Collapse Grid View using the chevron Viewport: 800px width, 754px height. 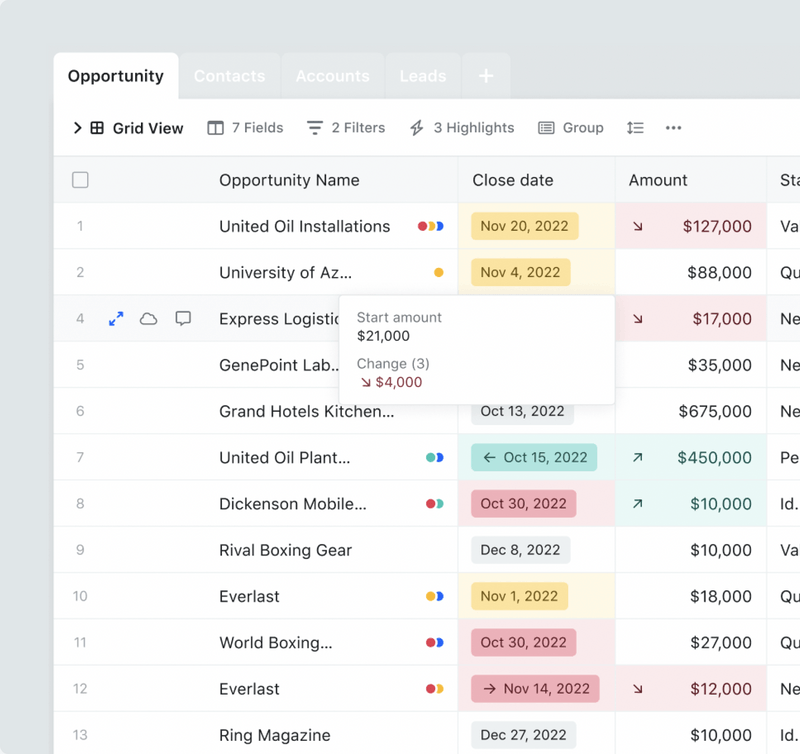[x=76, y=128]
